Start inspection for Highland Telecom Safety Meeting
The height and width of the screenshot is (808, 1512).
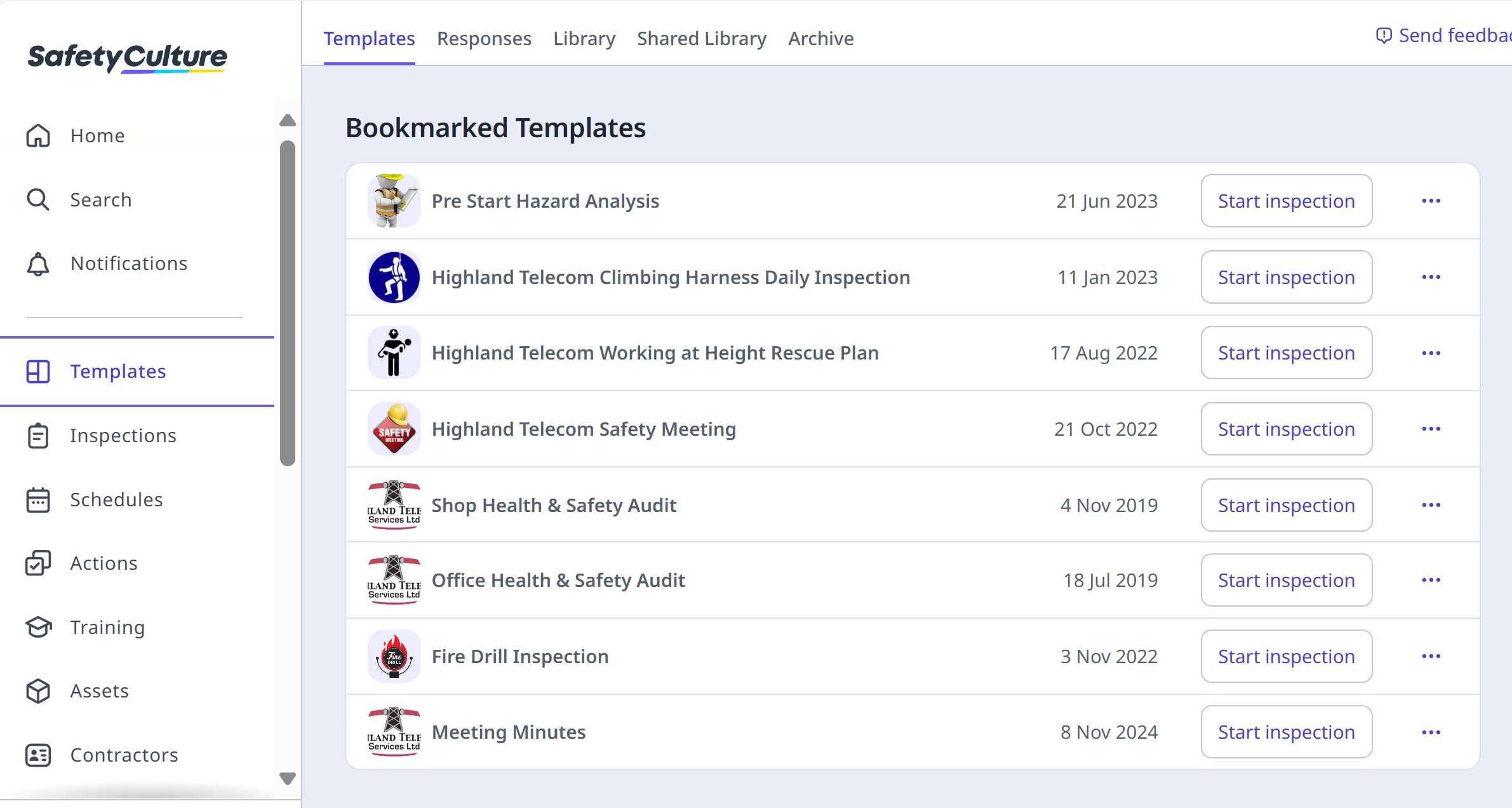(1286, 429)
